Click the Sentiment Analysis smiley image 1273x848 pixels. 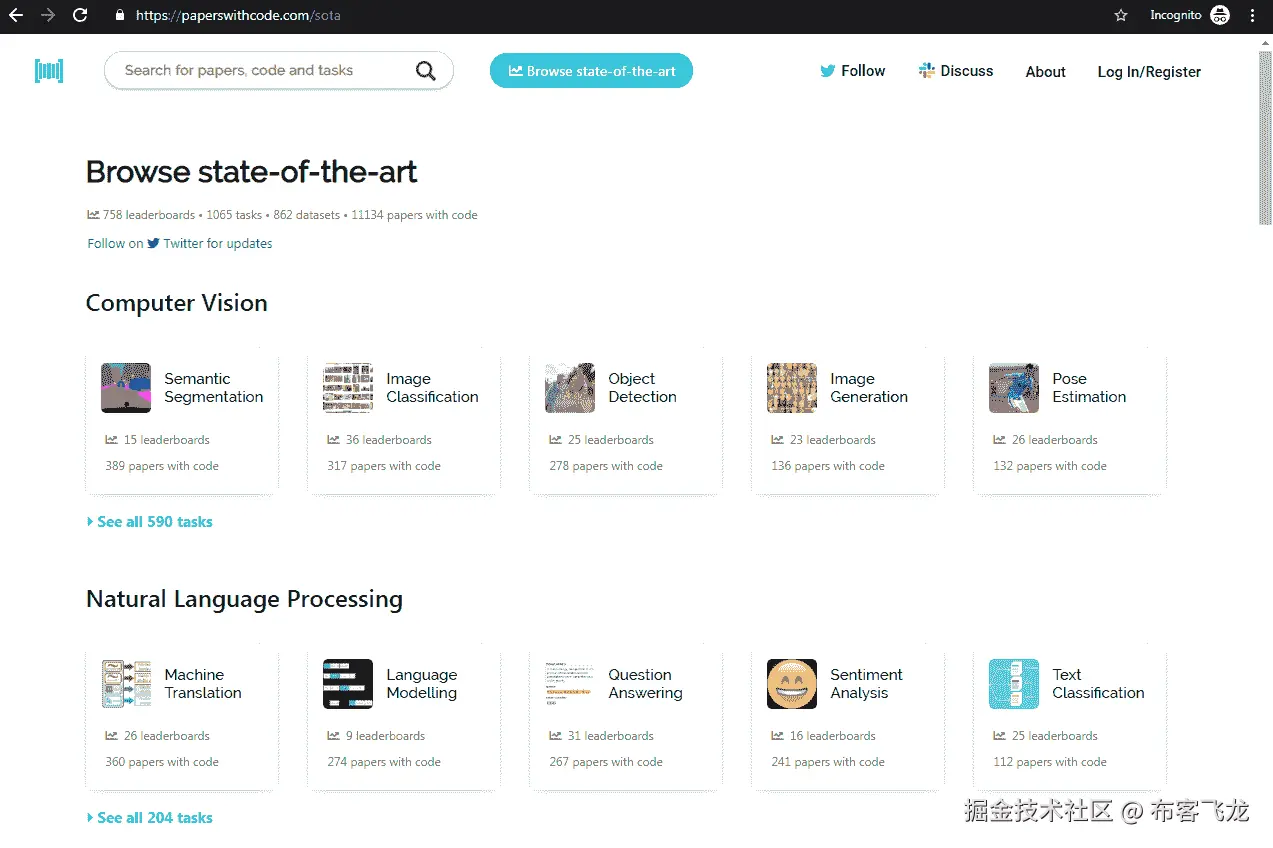[x=792, y=684]
